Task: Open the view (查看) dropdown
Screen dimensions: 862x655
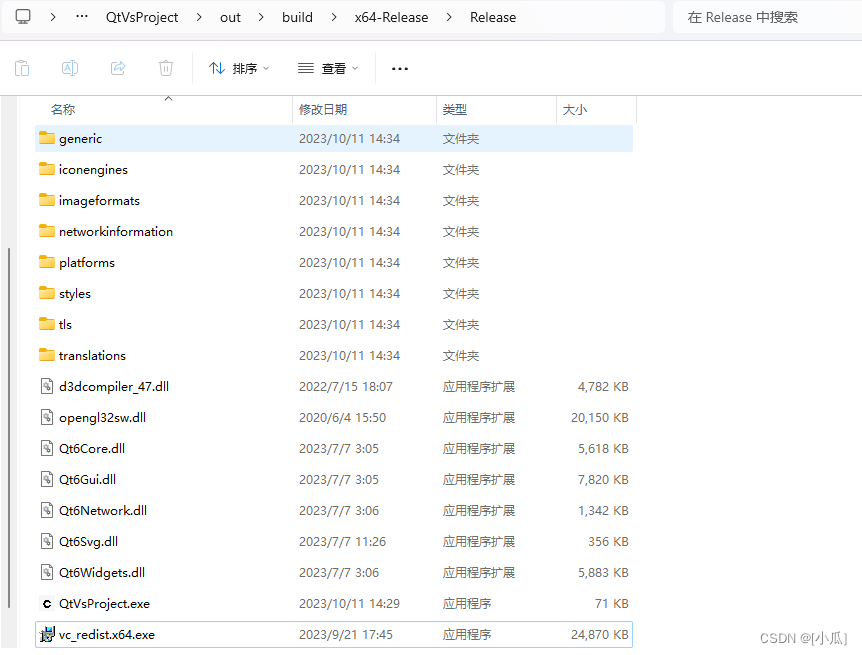Action: 328,68
